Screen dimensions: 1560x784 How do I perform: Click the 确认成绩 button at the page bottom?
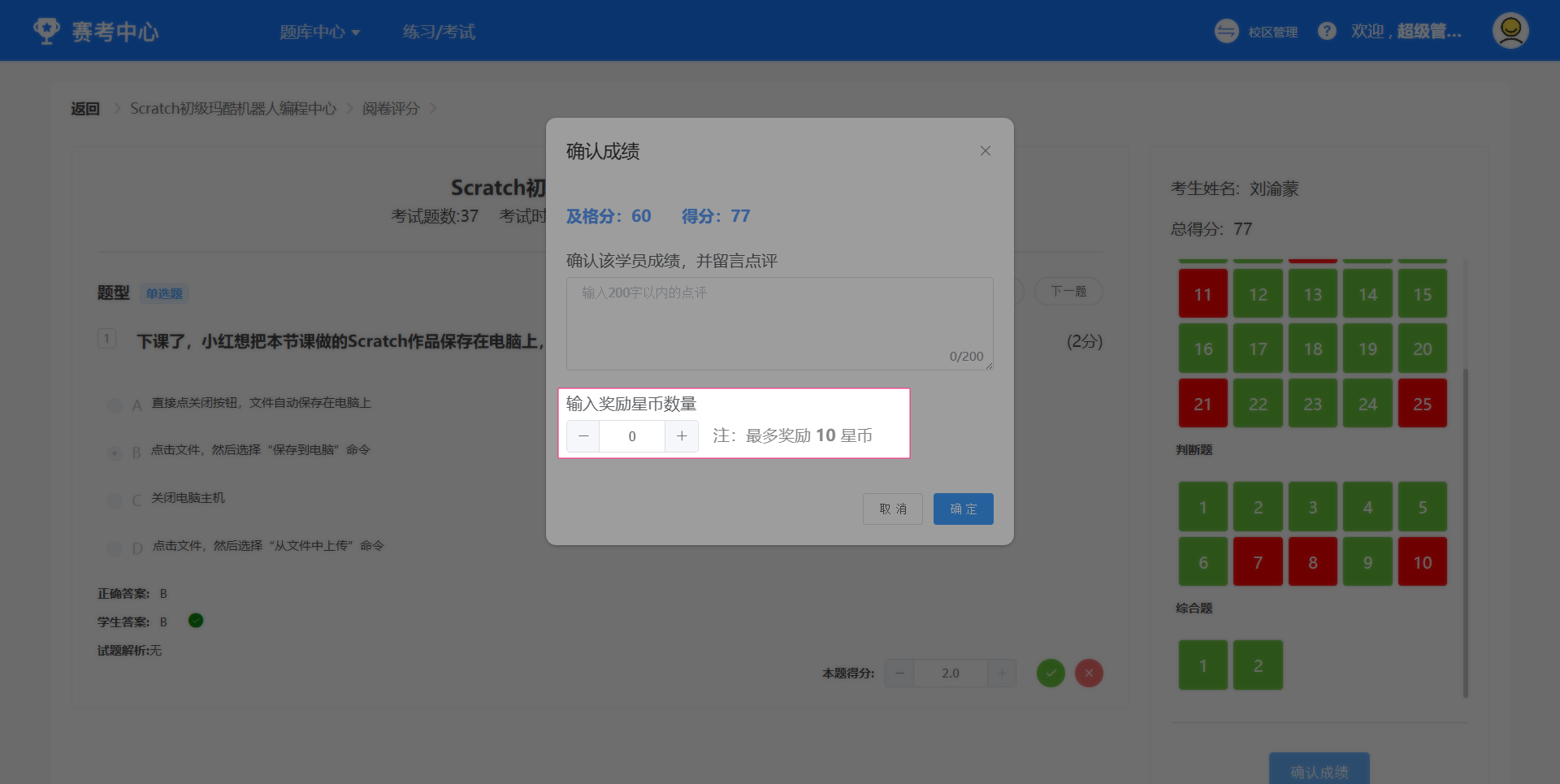tap(1319, 769)
